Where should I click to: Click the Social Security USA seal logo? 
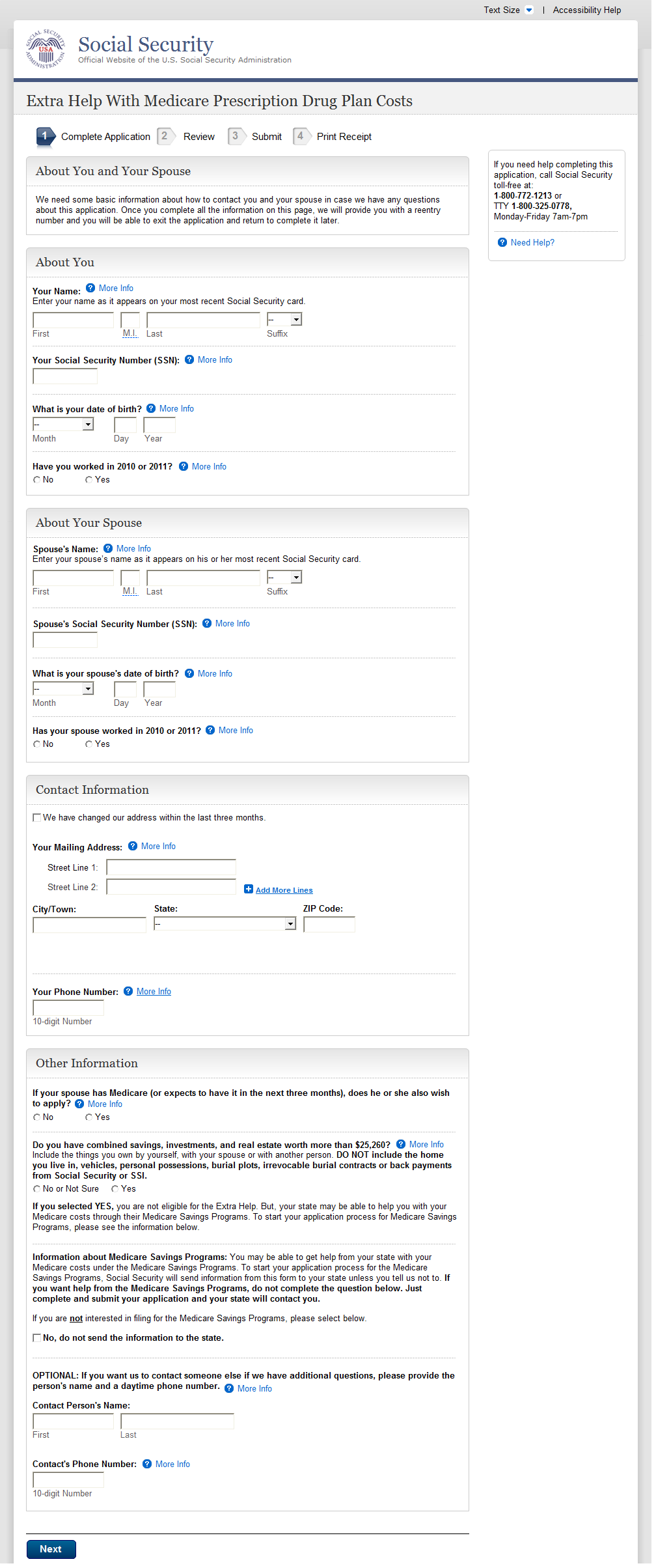[46, 49]
